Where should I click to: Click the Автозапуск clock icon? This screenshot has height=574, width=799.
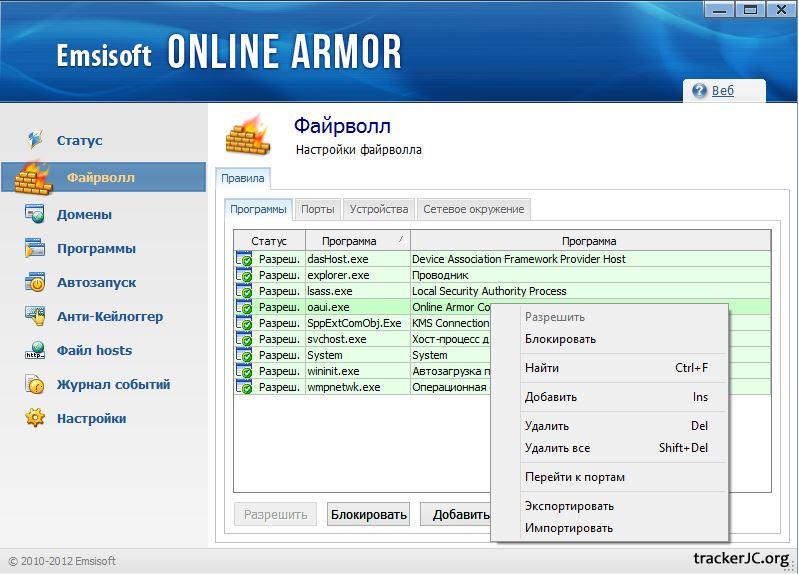click(x=35, y=282)
